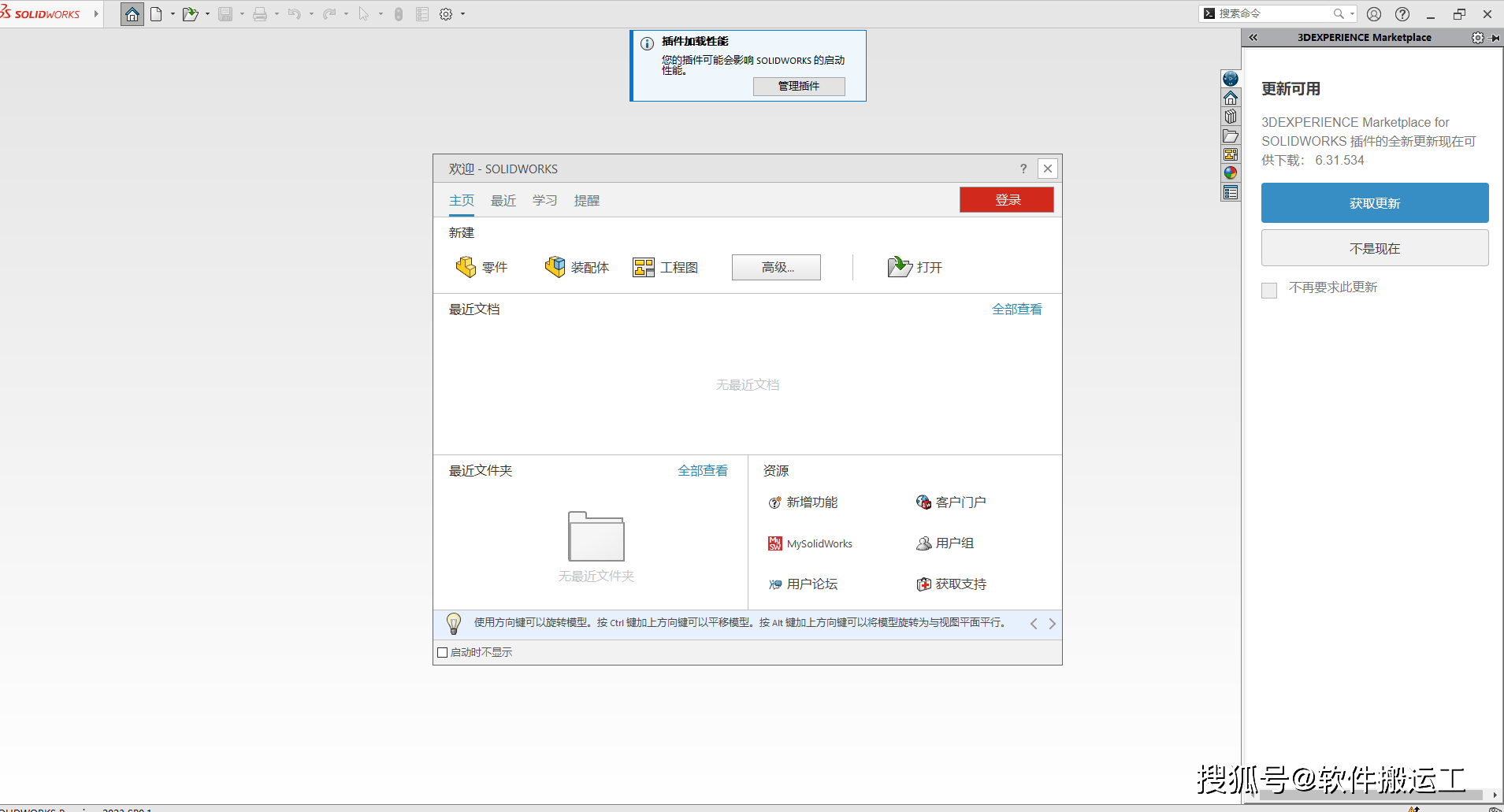1504x812 pixels.
Task: Open the Appearances color ball tab
Action: pos(1231,173)
